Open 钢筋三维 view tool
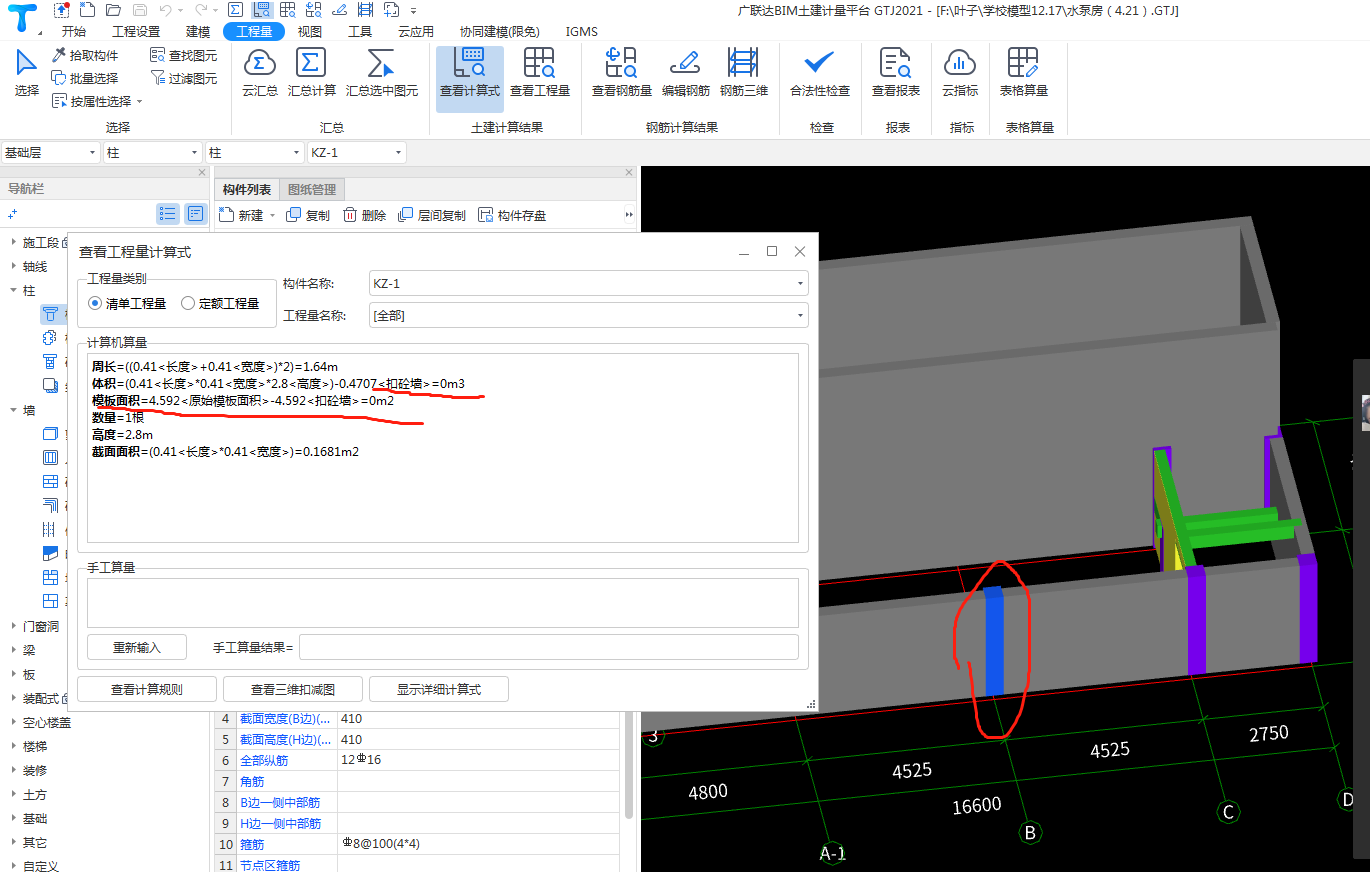1370x872 pixels. [744, 73]
